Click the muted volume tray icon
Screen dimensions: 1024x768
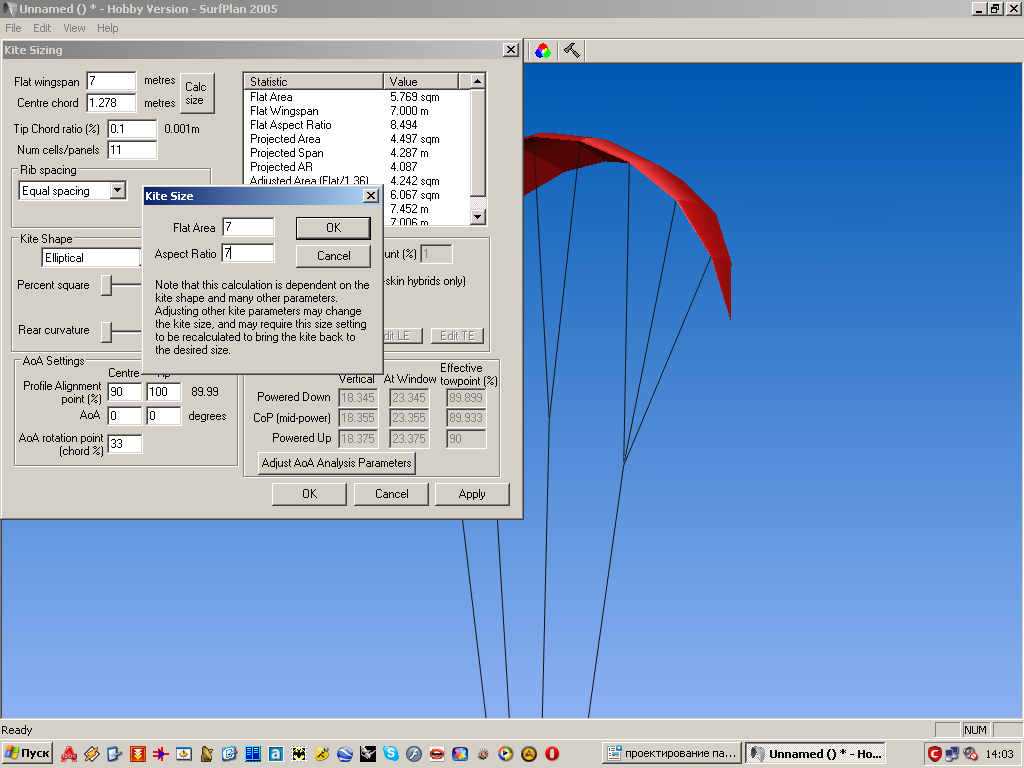970,753
